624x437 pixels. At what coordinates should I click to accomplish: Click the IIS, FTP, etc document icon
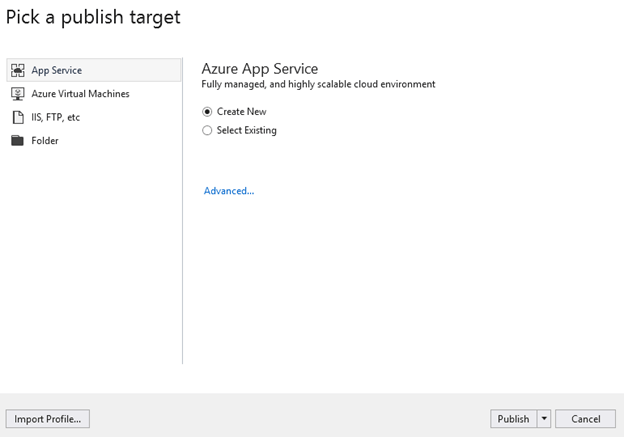click(x=18, y=117)
